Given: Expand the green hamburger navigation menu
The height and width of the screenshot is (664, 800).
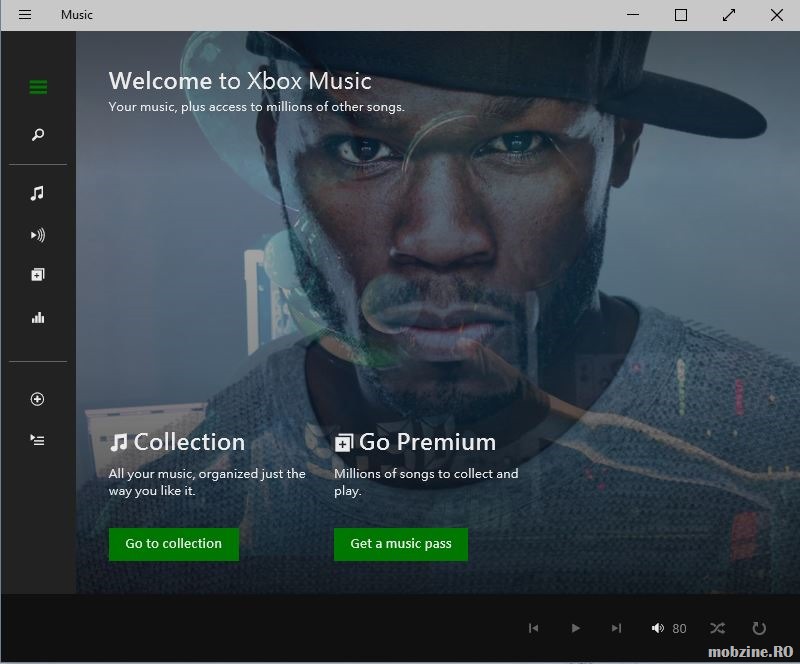Looking at the screenshot, I should pyautogui.click(x=38, y=87).
